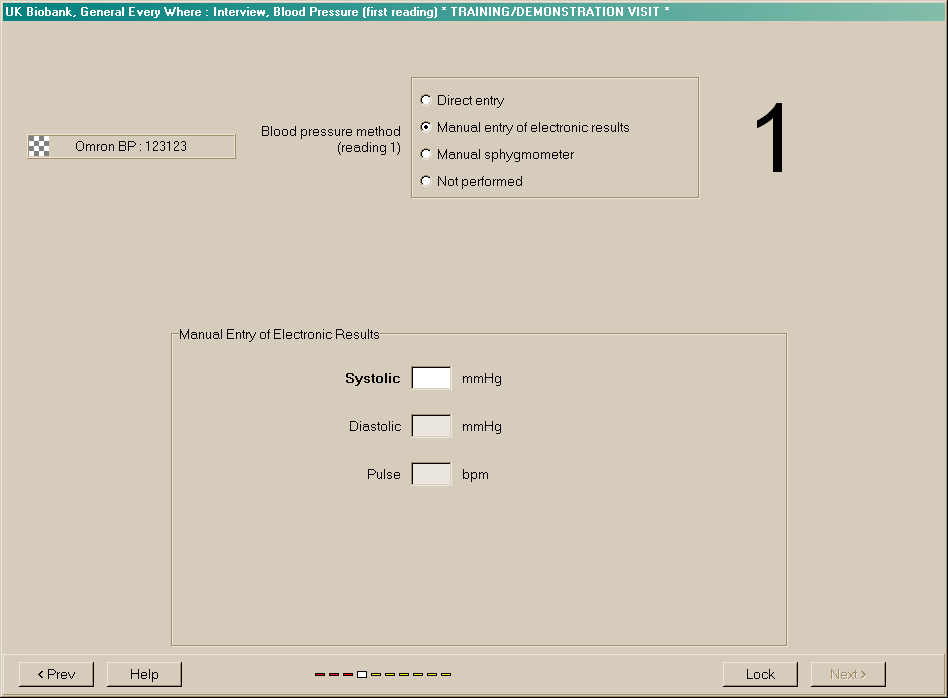
Task: Click the Diastolic mmHg input field
Action: coord(431,426)
